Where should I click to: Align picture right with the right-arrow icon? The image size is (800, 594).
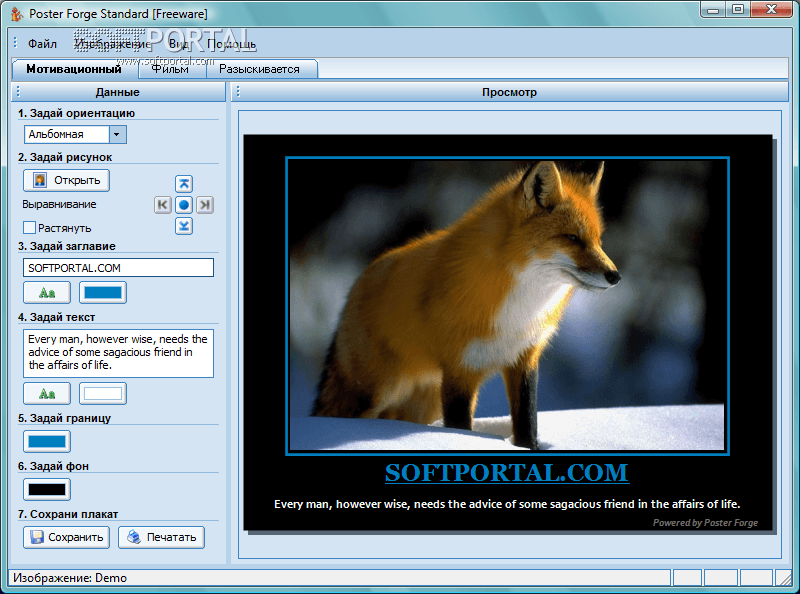(x=205, y=205)
